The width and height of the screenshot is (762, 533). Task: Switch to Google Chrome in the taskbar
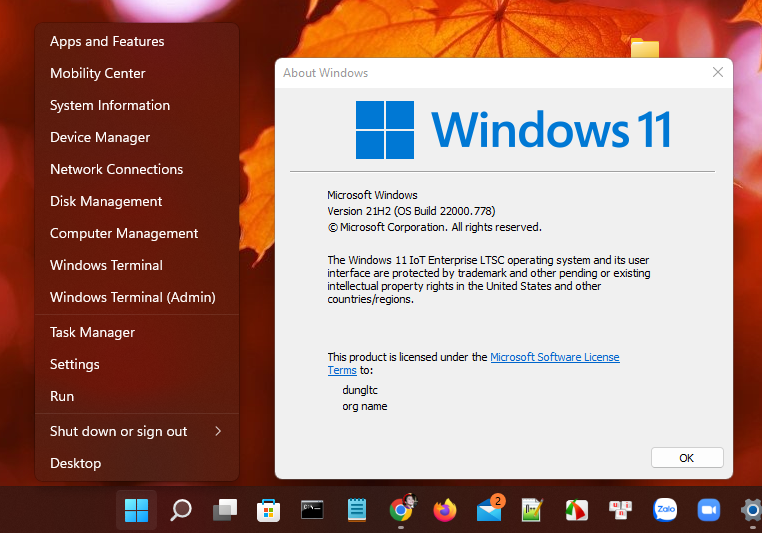click(401, 509)
